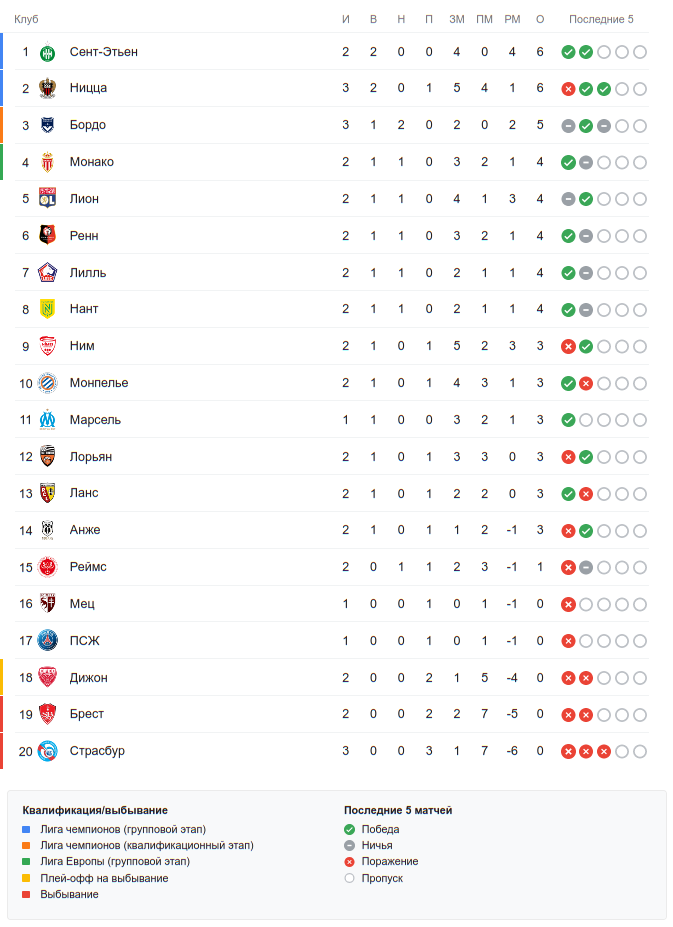Image resolution: width=673 pixels, height=927 pixels.
Task: Open the Ренн team link
Action: tap(84, 236)
